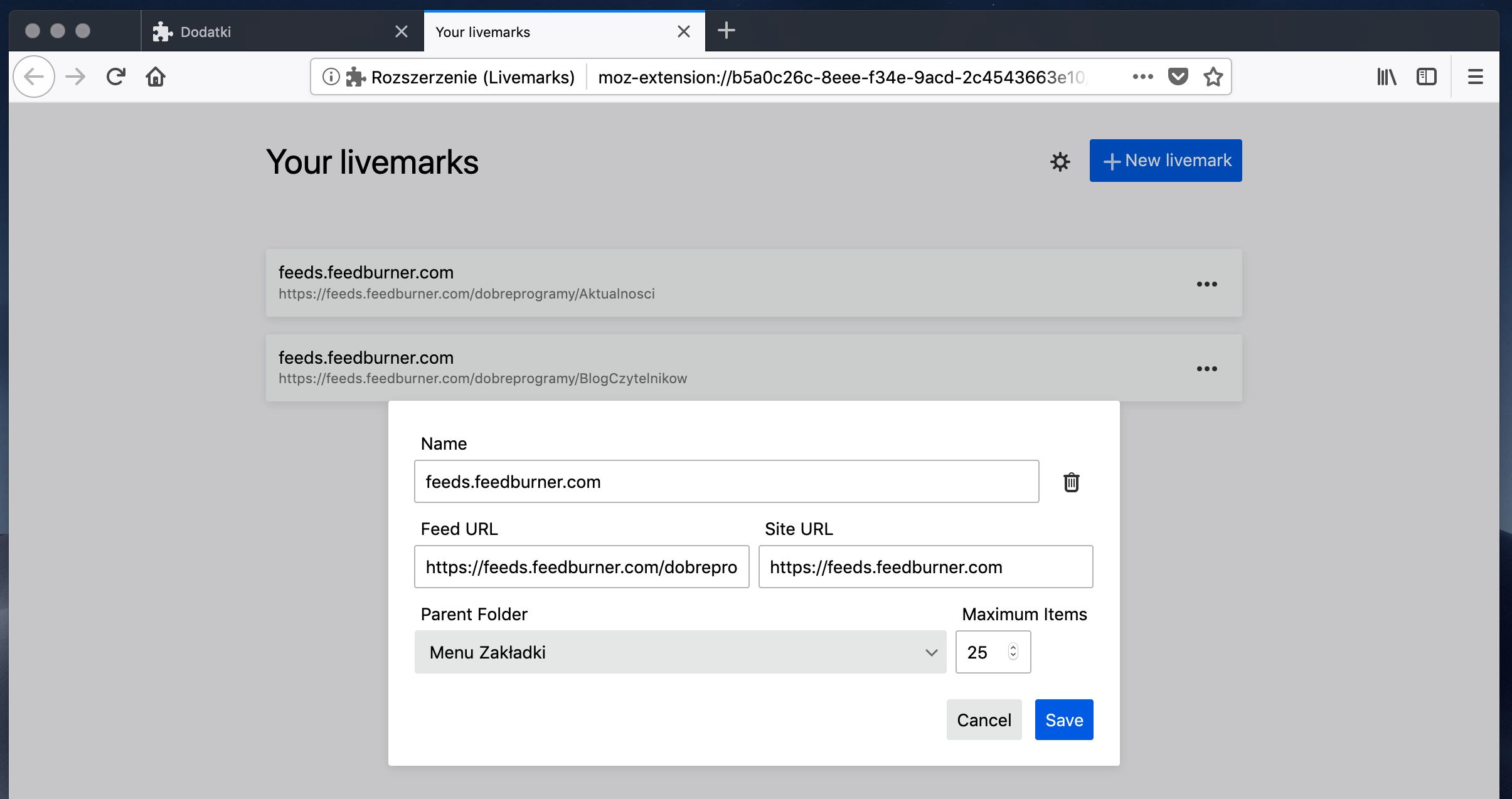Open page actions menu in address bar
1512x799 pixels.
point(1142,77)
